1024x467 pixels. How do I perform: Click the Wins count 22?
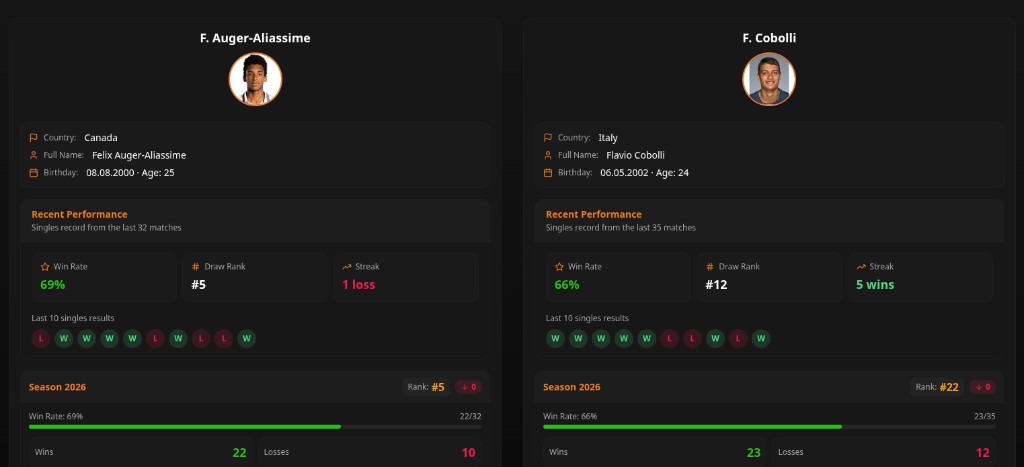click(x=240, y=453)
